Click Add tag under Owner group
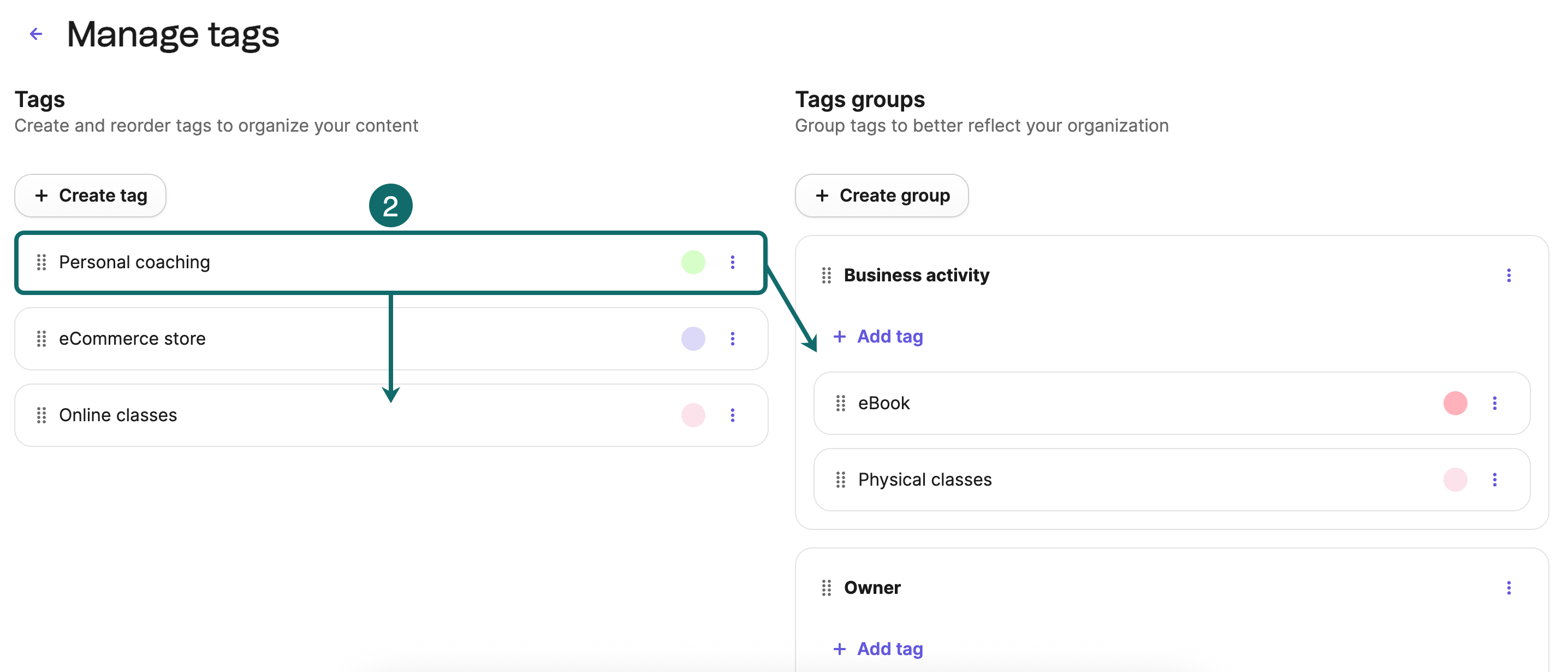Viewport: 1568px width, 672px height. click(878, 649)
